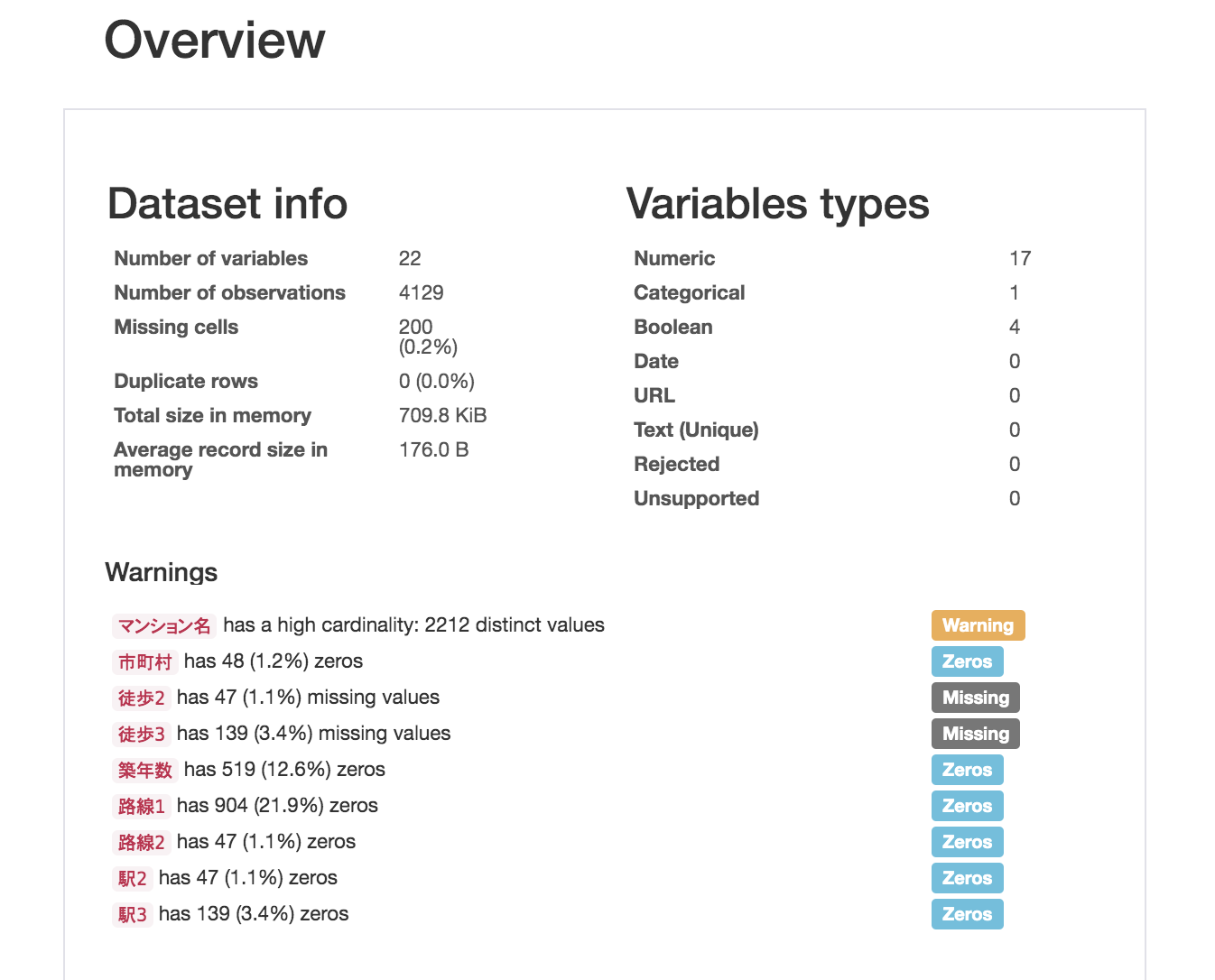Click the Warnings section heading
1215x980 pixels.
(x=162, y=572)
